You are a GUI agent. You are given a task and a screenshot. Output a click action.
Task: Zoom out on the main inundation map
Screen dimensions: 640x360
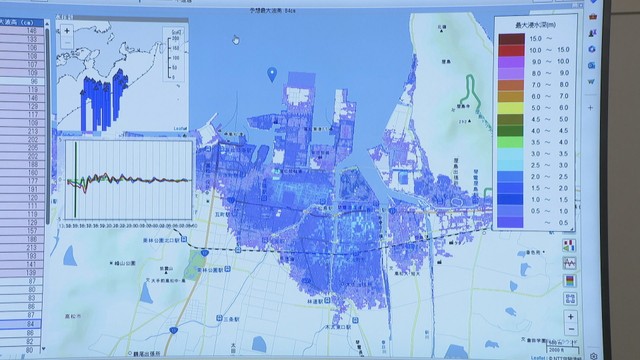571,329
